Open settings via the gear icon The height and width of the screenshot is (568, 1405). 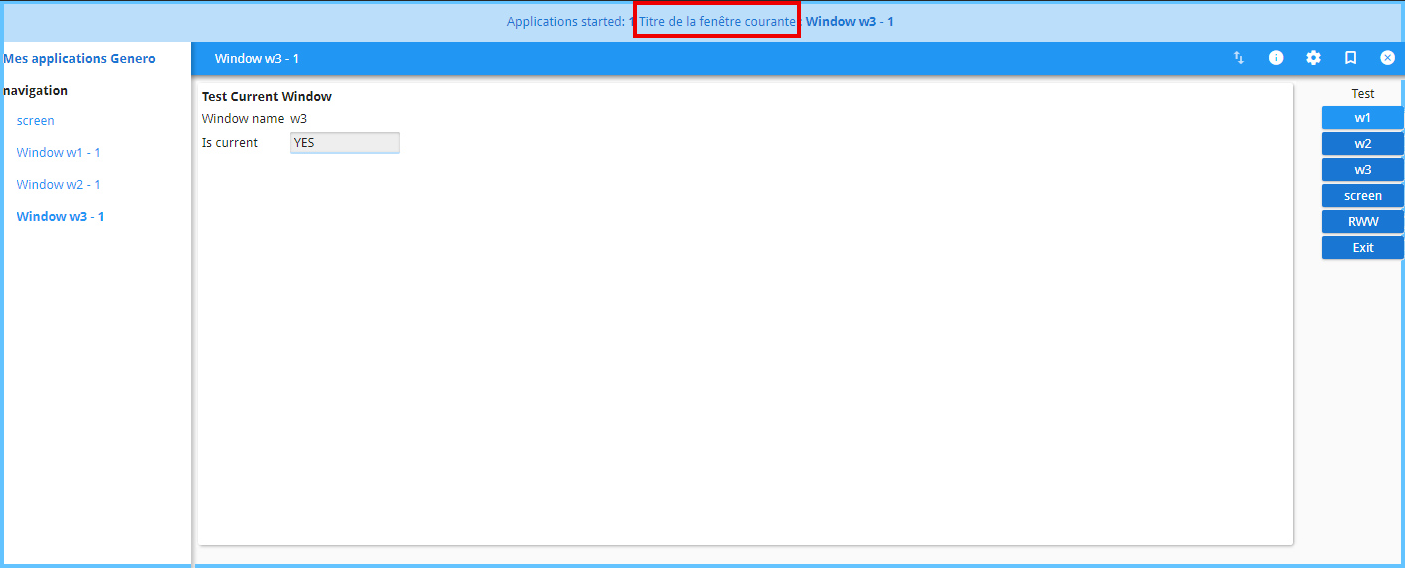pyautogui.click(x=1313, y=58)
